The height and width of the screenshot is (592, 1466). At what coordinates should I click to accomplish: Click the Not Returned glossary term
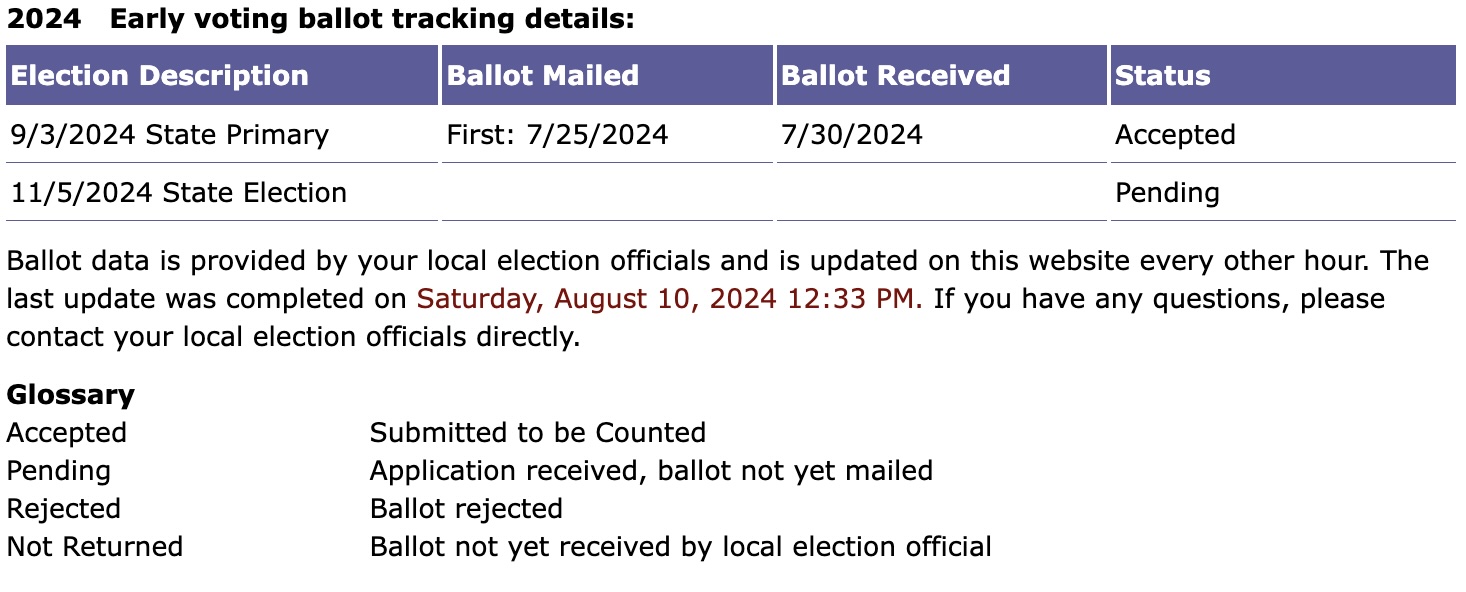(x=94, y=547)
